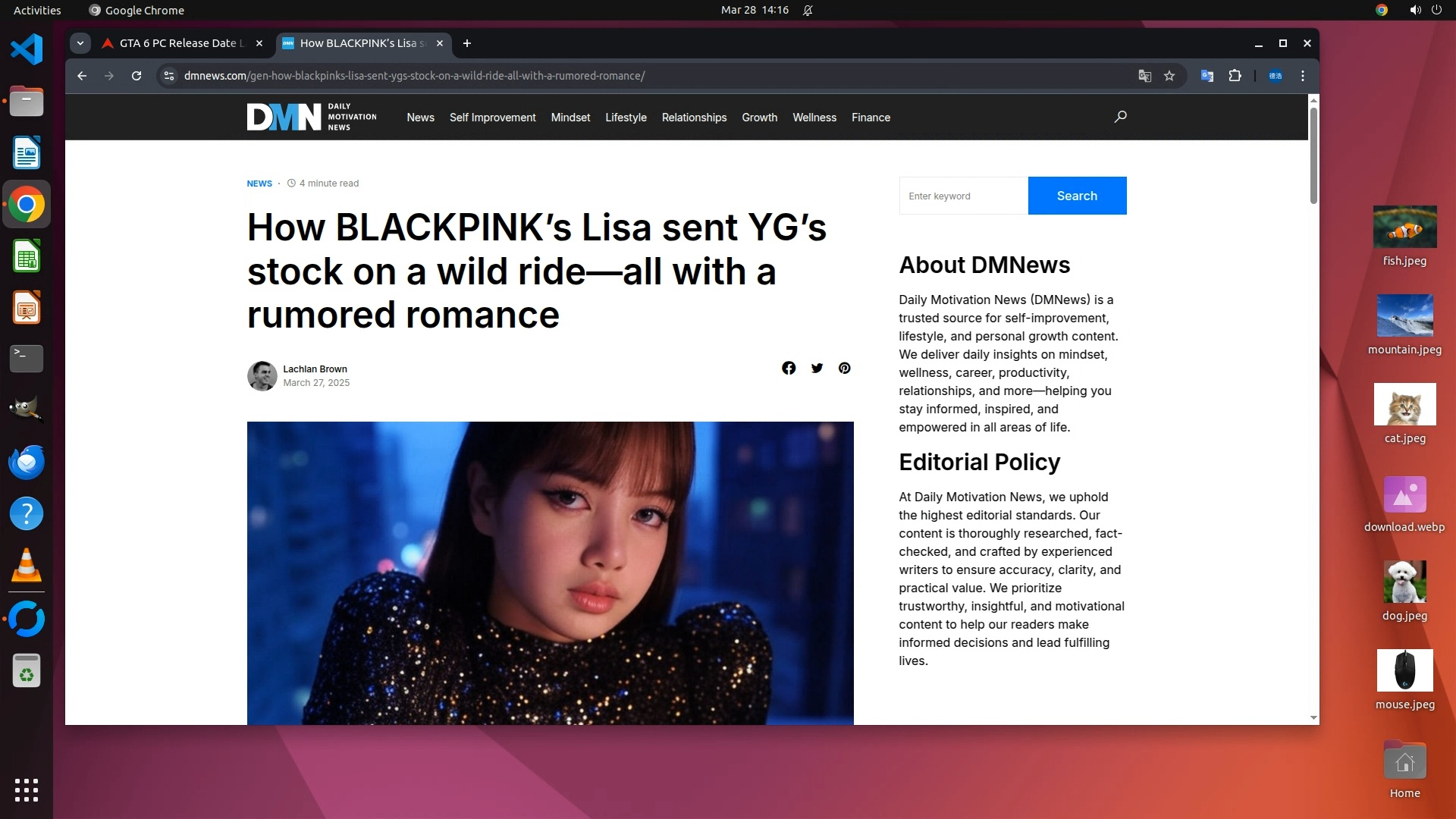1456x819 pixels.
Task: Expand the tab search dropdown
Action: pos(80,43)
